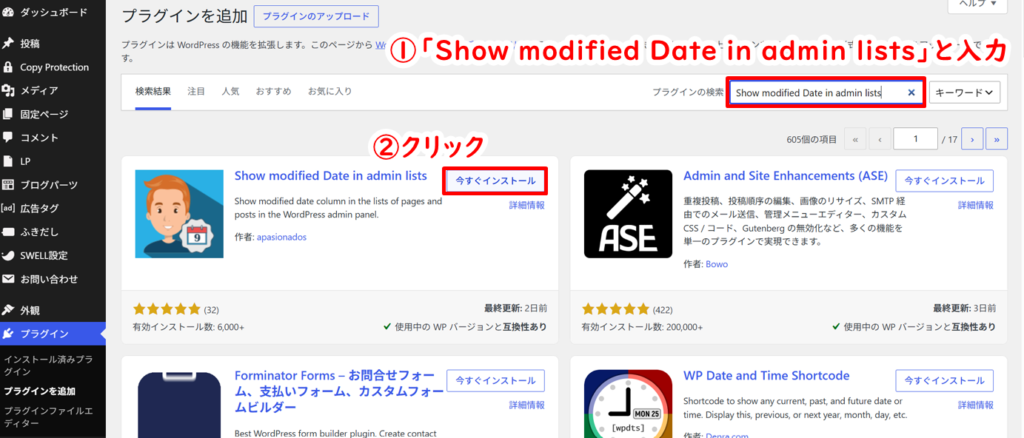The height and width of the screenshot is (438, 1024).
Task: Click the document icon beside LP
Action: 8,161
